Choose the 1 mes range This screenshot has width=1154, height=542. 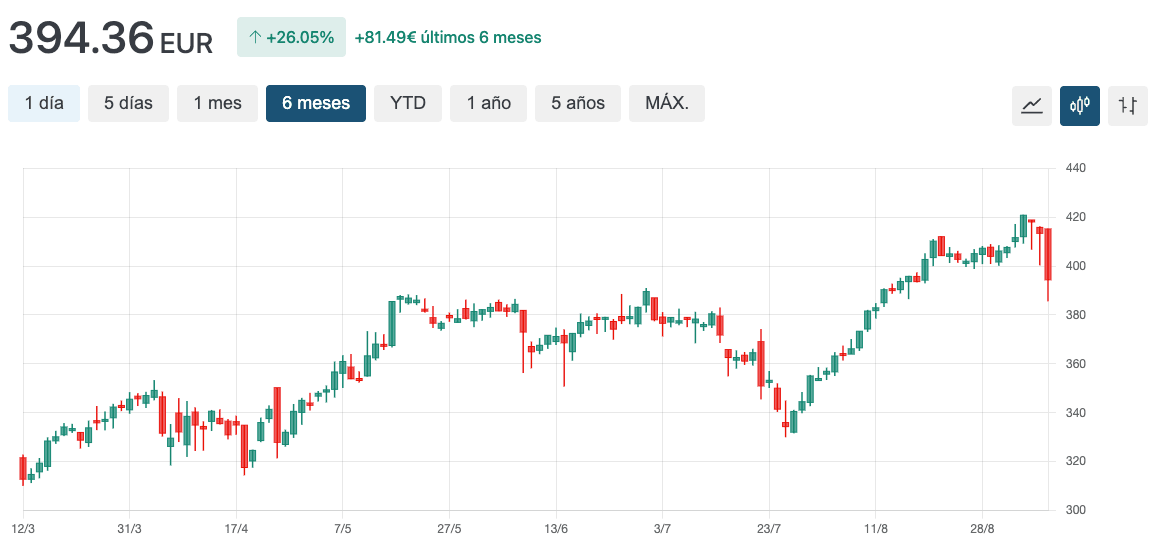[x=217, y=103]
